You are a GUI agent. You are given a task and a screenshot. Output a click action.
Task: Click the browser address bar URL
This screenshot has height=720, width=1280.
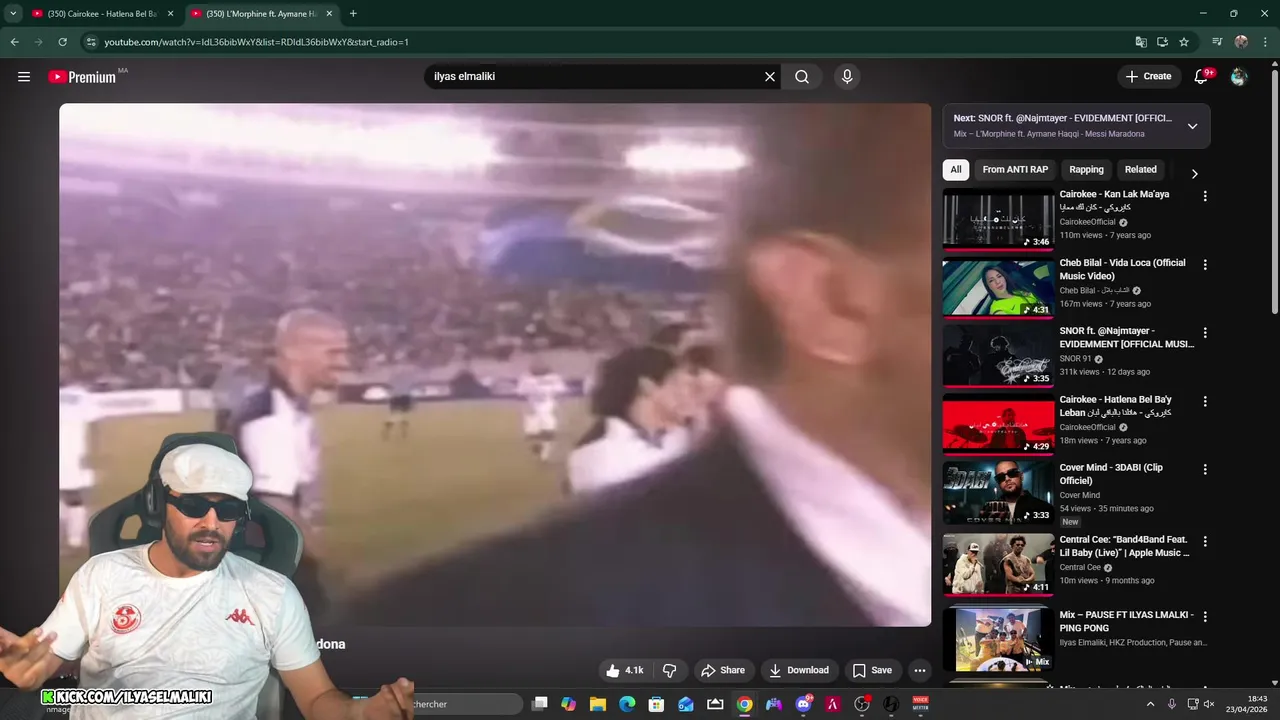pyautogui.click(x=256, y=42)
